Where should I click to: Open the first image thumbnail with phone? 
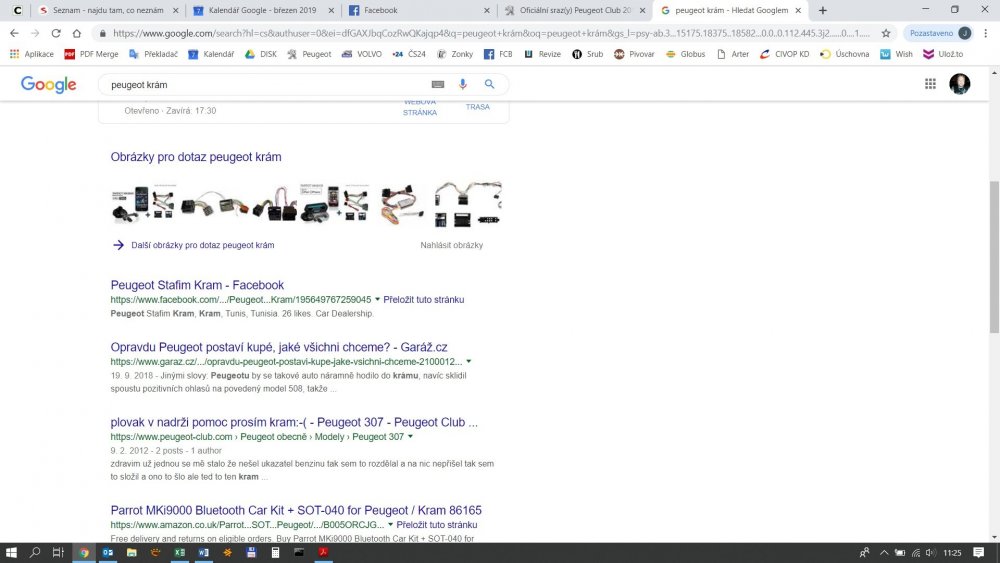(143, 203)
